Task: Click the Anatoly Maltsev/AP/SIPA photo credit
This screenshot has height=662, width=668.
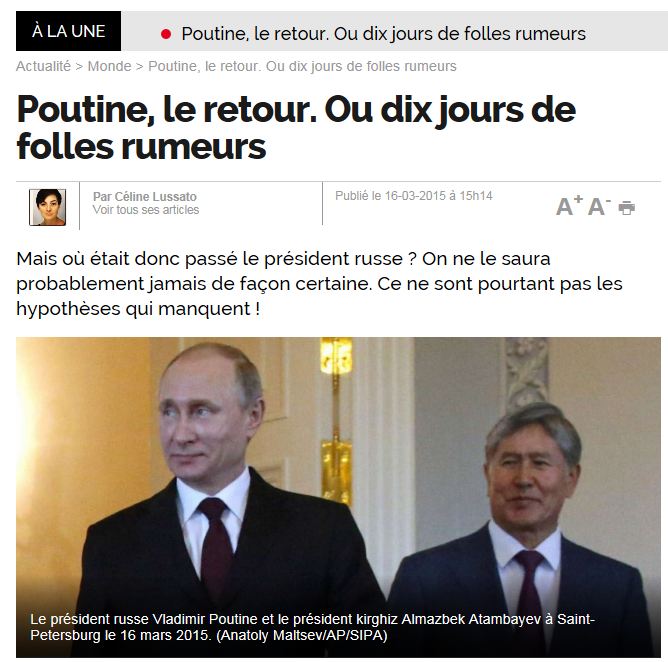Action: coord(302,635)
